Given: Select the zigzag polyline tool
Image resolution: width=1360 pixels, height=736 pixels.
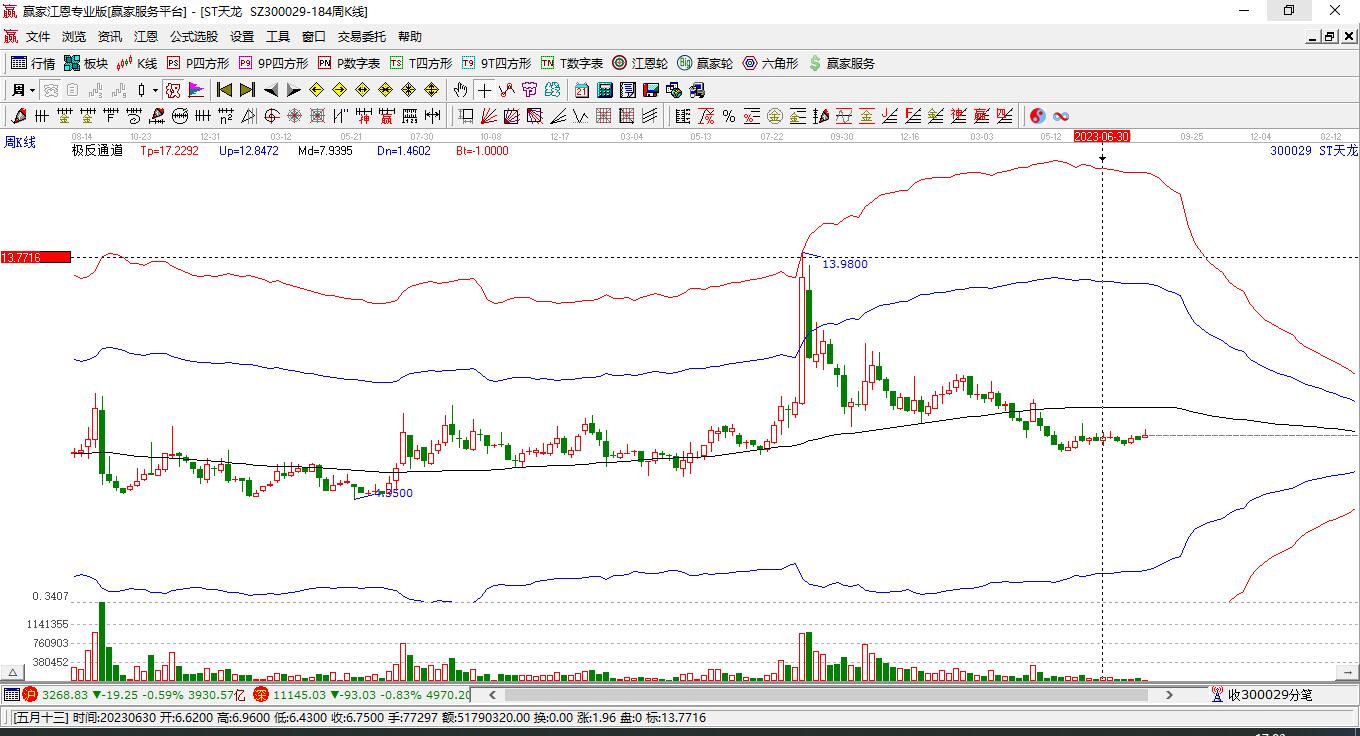Looking at the screenshot, I should [x=507, y=90].
